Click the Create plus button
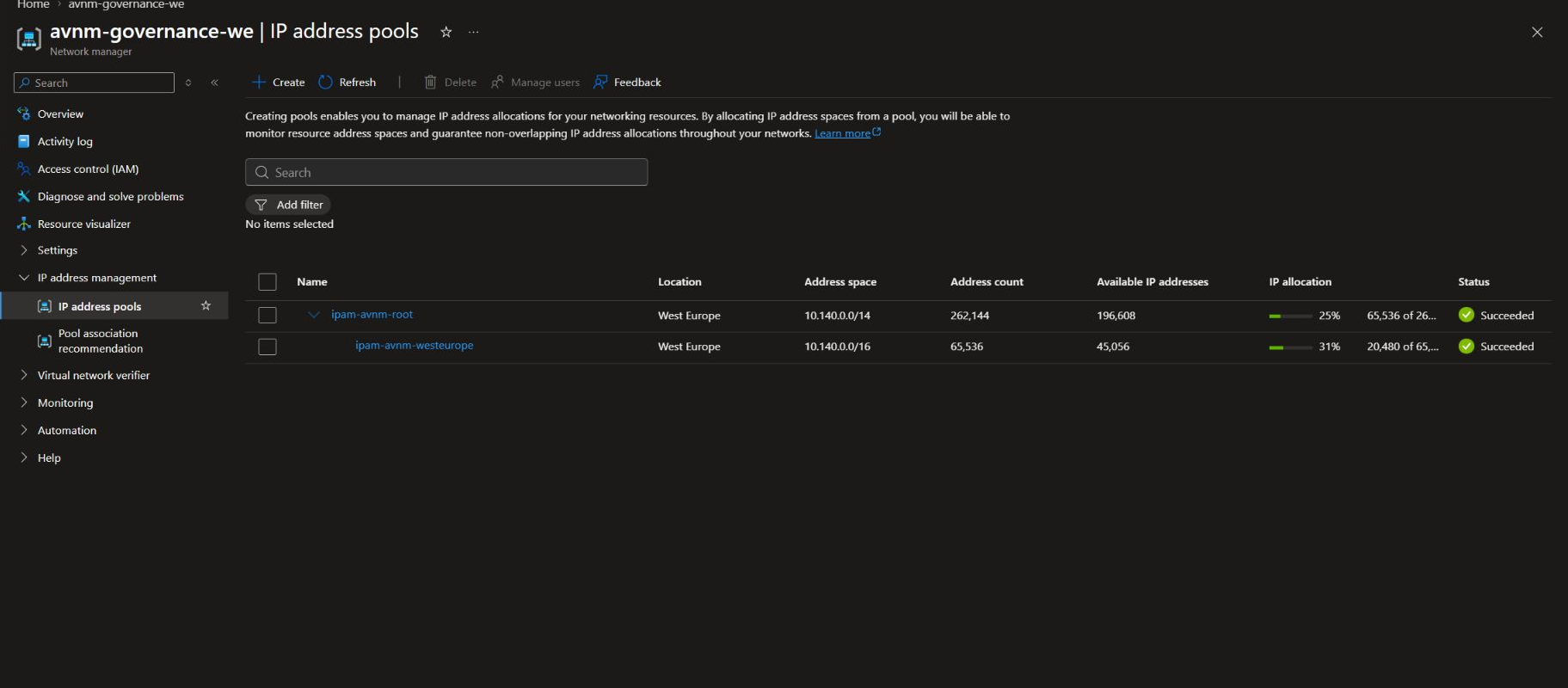 279,83
